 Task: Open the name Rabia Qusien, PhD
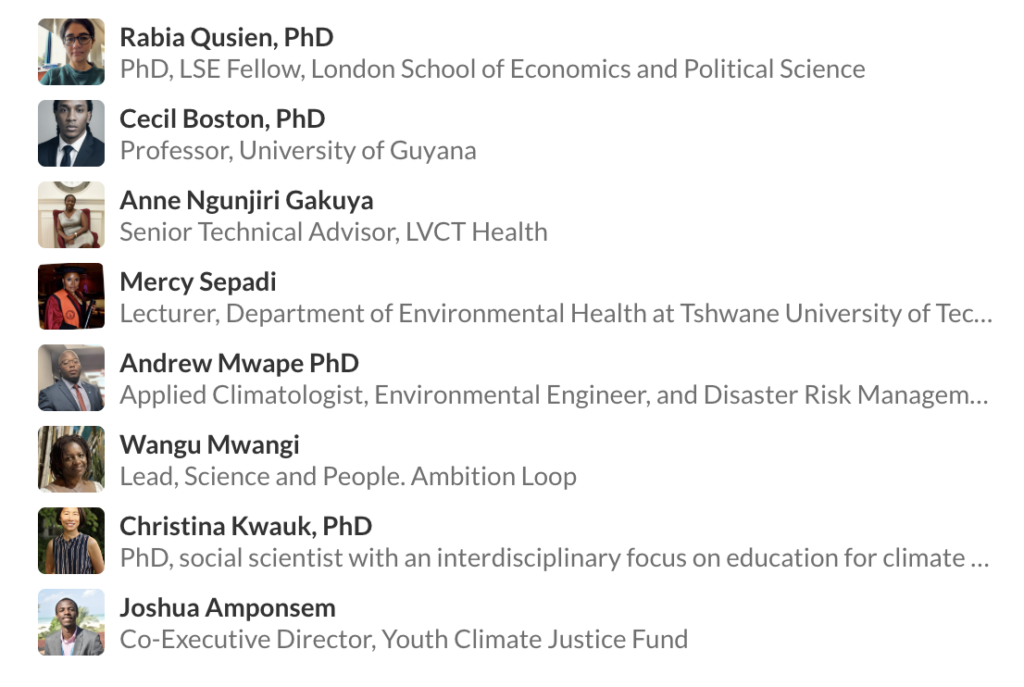point(226,38)
